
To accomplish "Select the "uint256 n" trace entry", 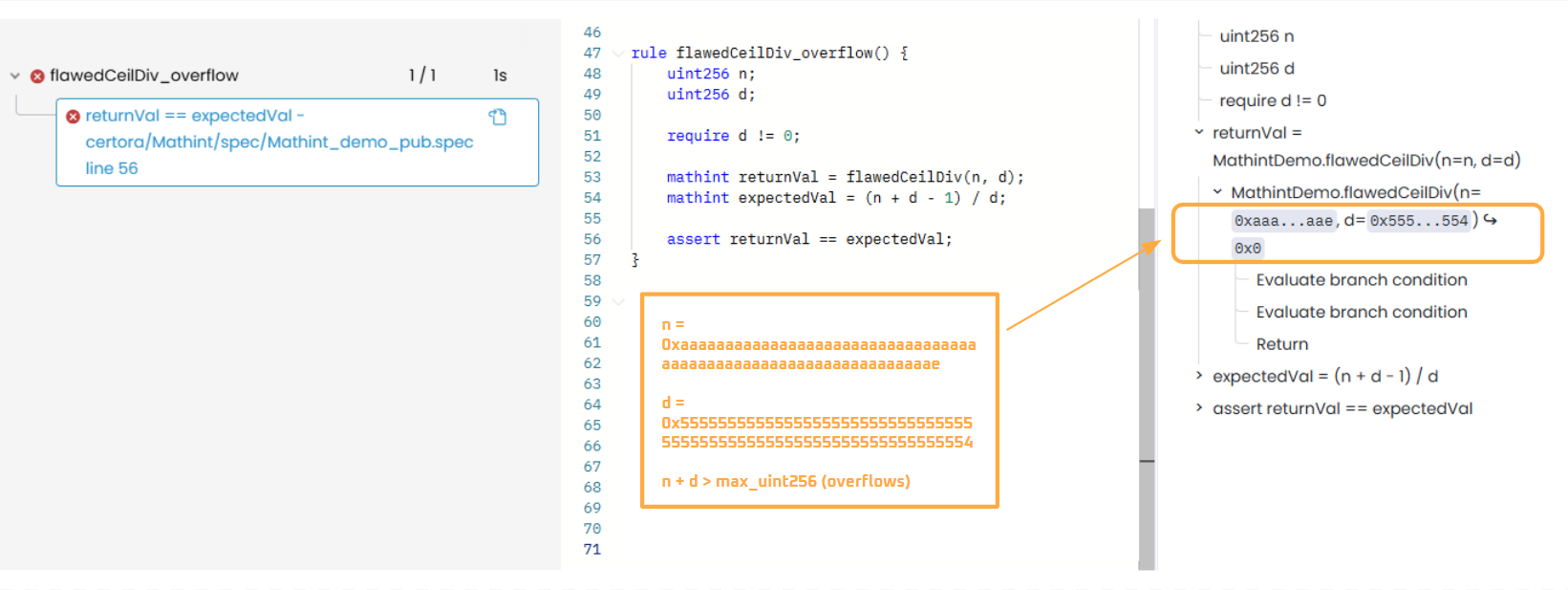I will point(1256,36).
